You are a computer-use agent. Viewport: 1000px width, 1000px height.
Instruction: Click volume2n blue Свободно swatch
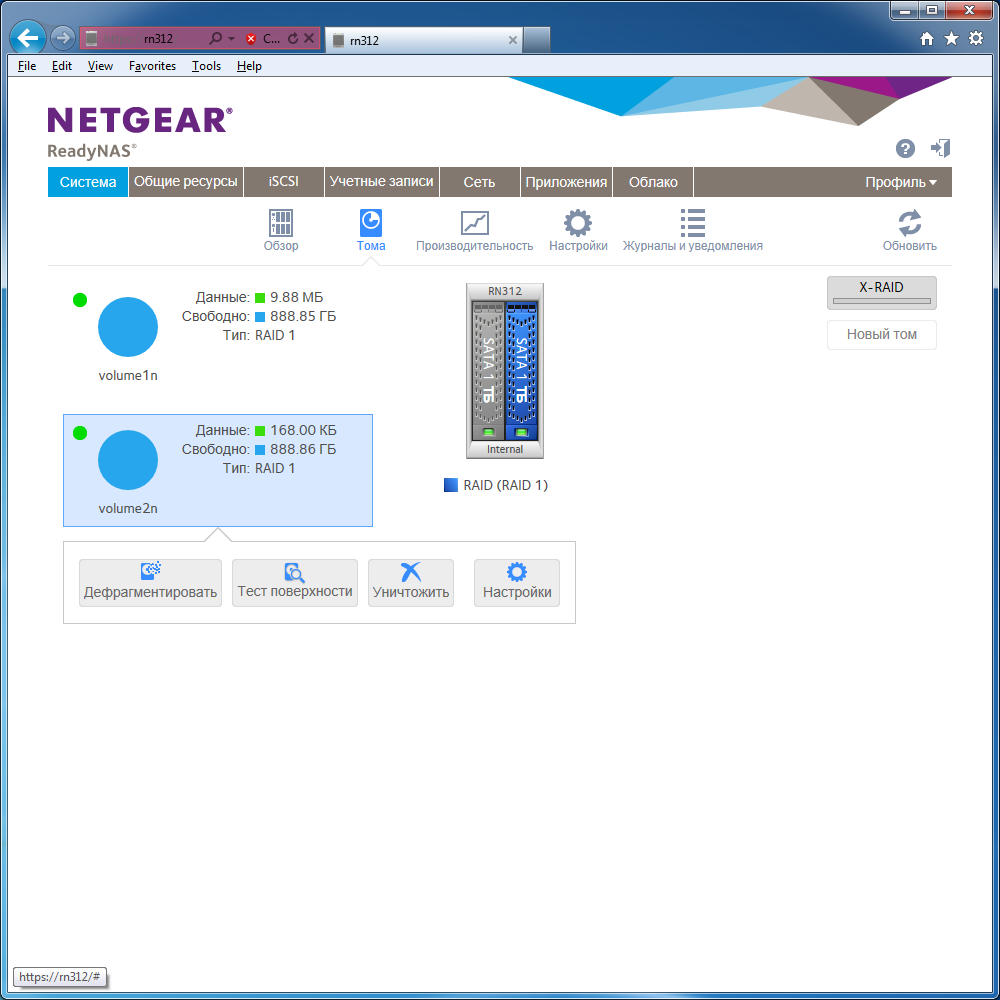click(x=260, y=450)
